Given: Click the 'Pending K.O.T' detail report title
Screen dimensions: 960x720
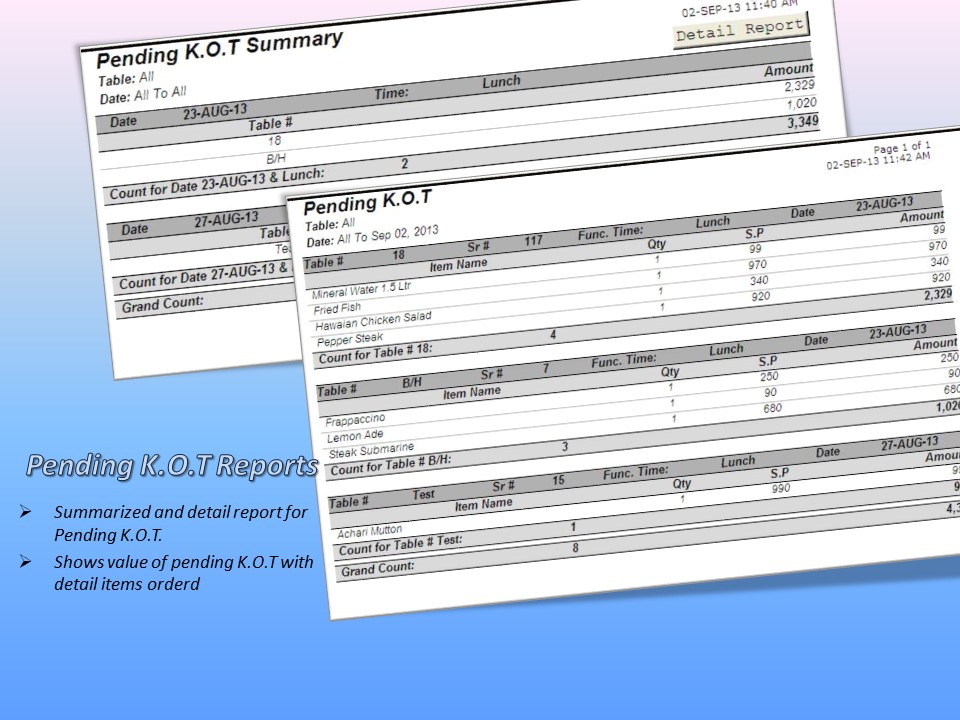Looking at the screenshot, I should tap(367, 202).
